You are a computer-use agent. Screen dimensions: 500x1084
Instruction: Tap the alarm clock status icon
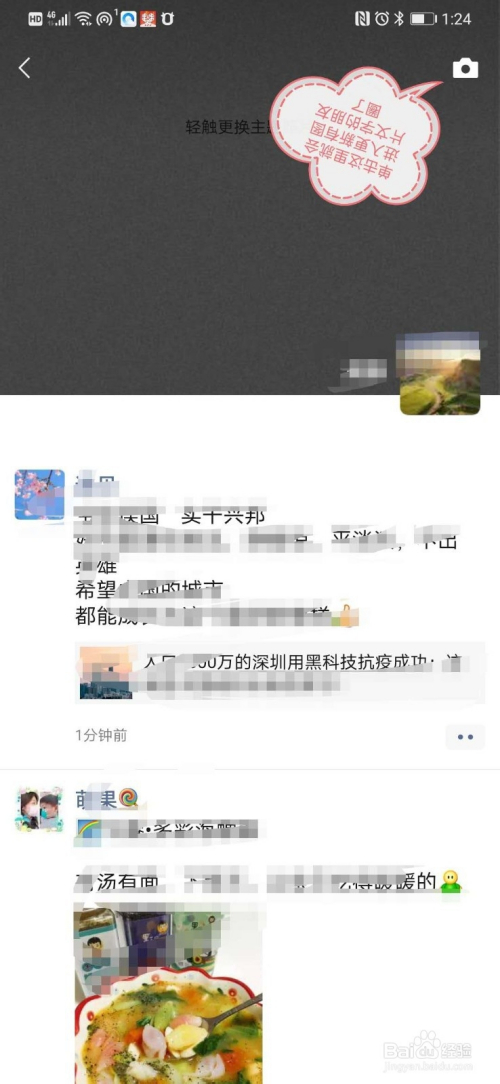[382, 19]
